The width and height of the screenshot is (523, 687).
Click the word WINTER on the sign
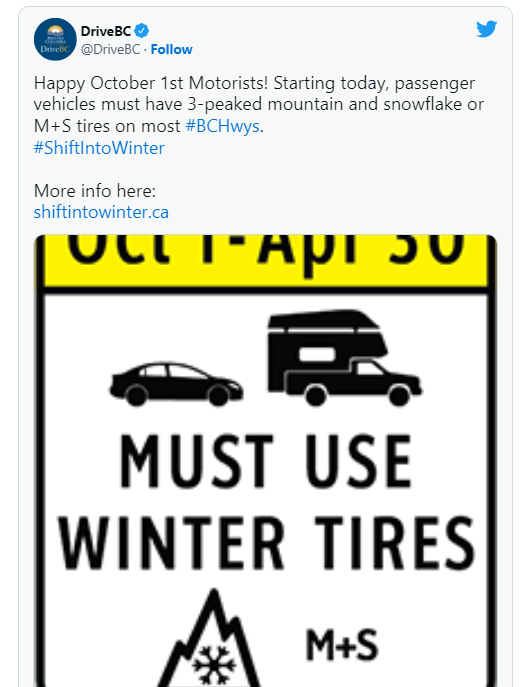(x=172, y=543)
